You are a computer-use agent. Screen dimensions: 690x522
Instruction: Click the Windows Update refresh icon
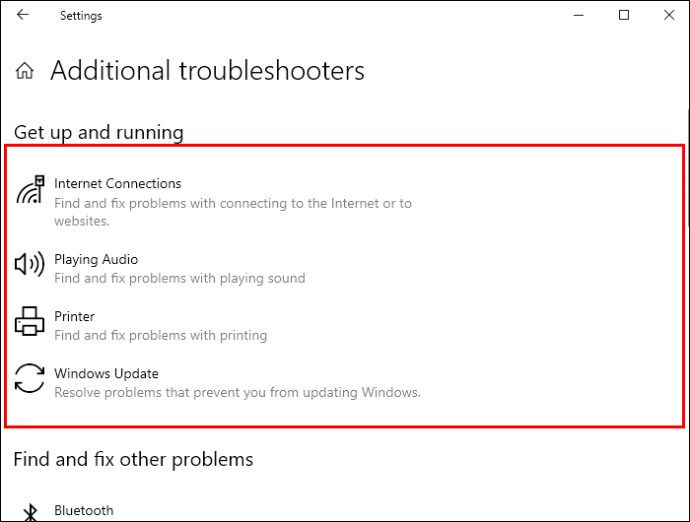29,378
